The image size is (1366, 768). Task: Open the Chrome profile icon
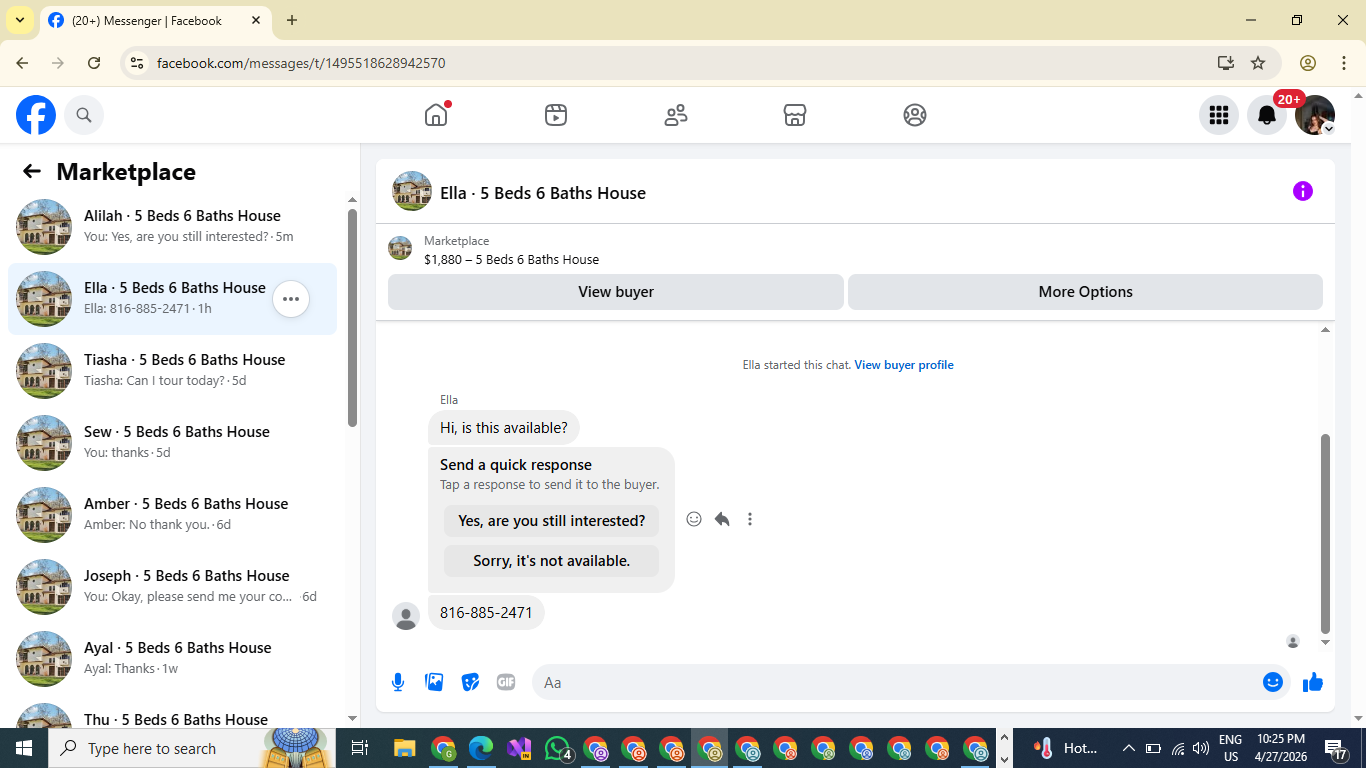point(1308,63)
